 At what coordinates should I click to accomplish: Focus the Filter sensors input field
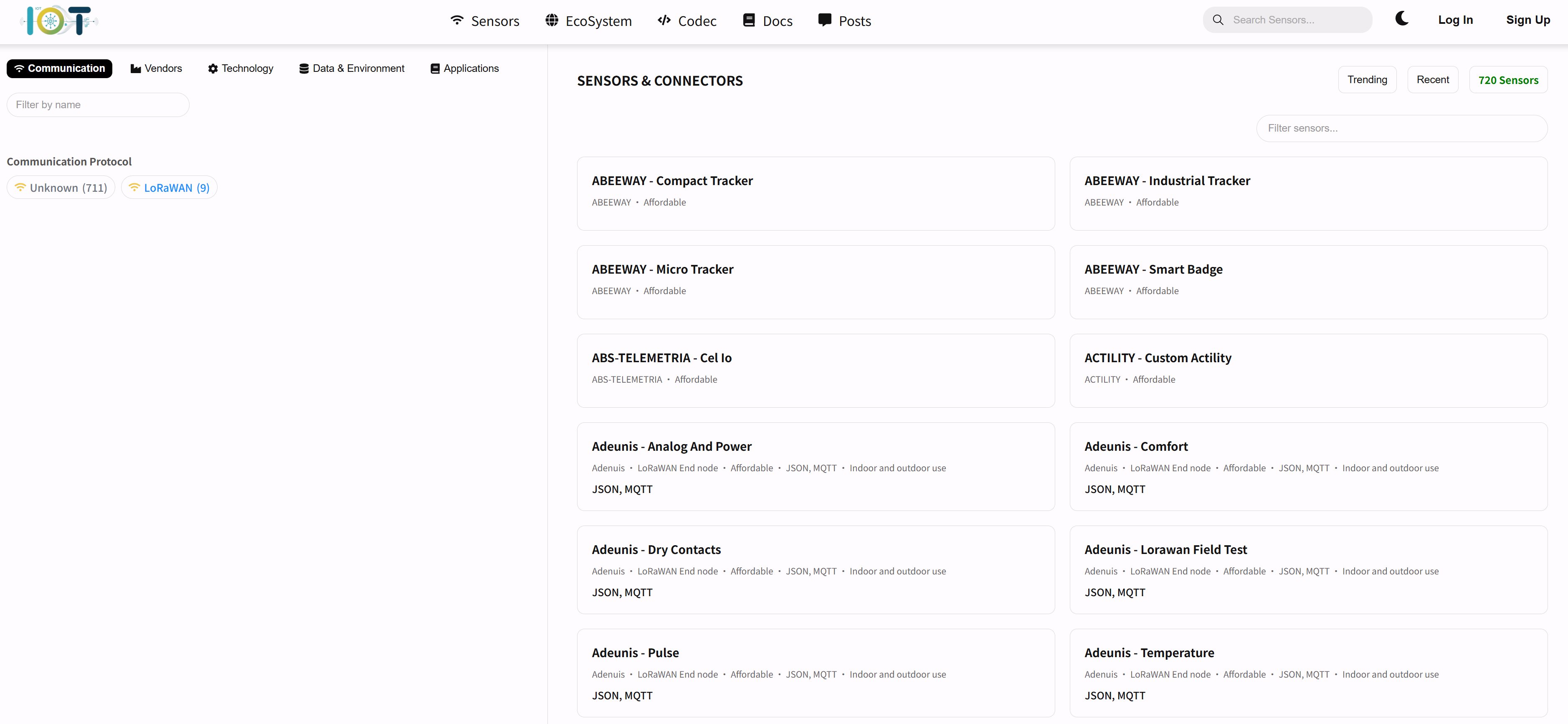tap(1401, 129)
